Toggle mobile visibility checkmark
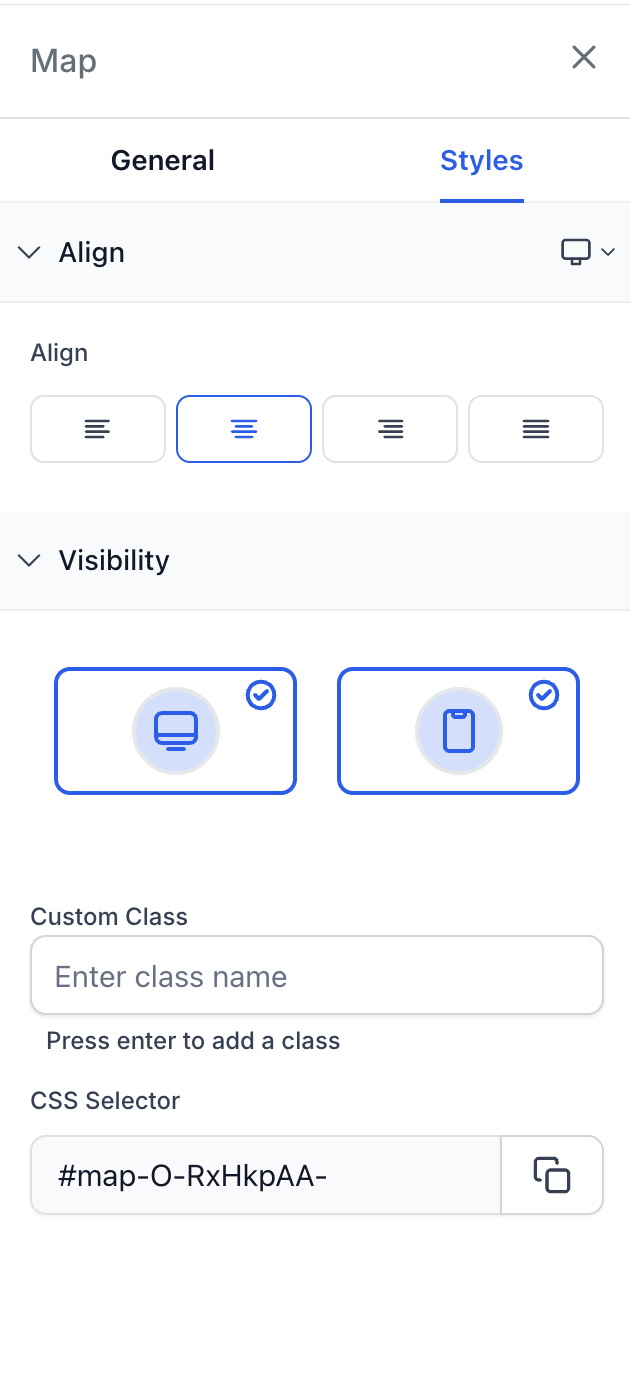This screenshot has width=630, height=1386. click(544, 694)
